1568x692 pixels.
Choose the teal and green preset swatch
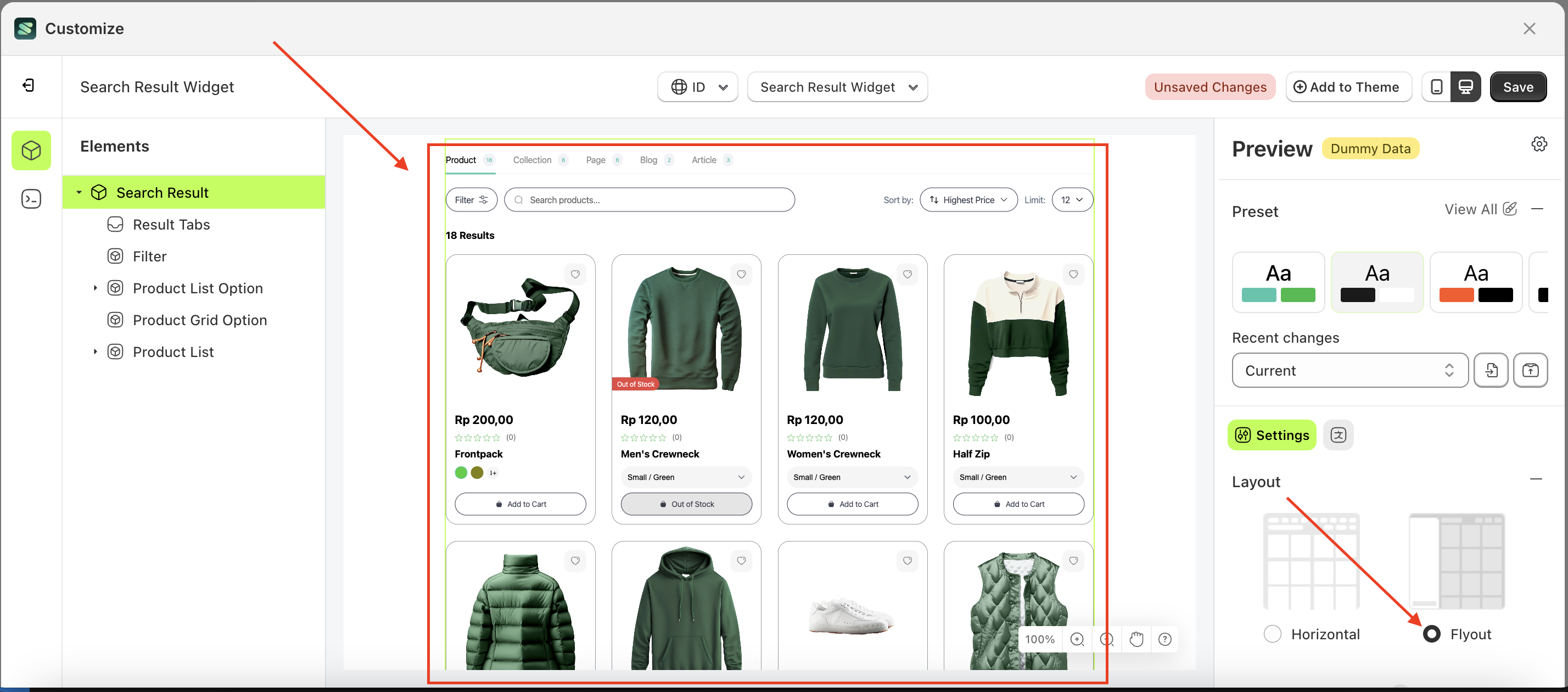[x=1278, y=282]
